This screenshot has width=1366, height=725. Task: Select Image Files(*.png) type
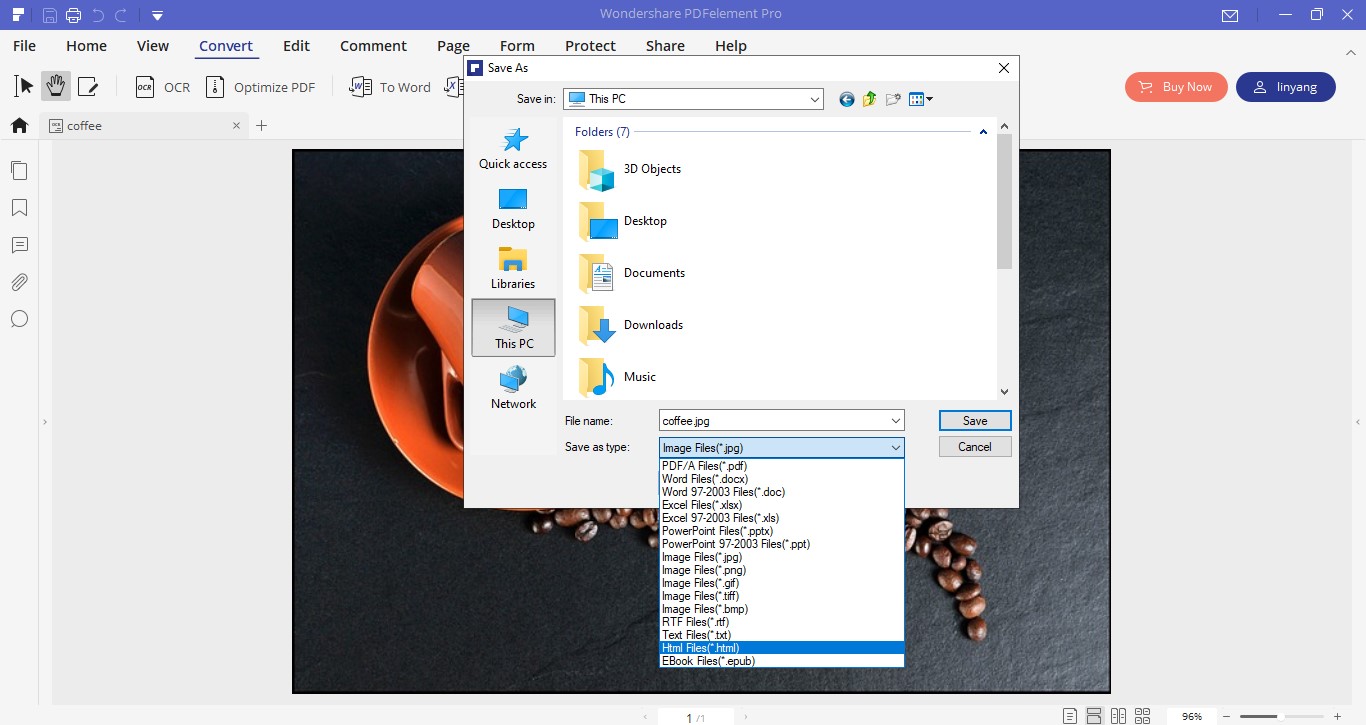[782, 570]
